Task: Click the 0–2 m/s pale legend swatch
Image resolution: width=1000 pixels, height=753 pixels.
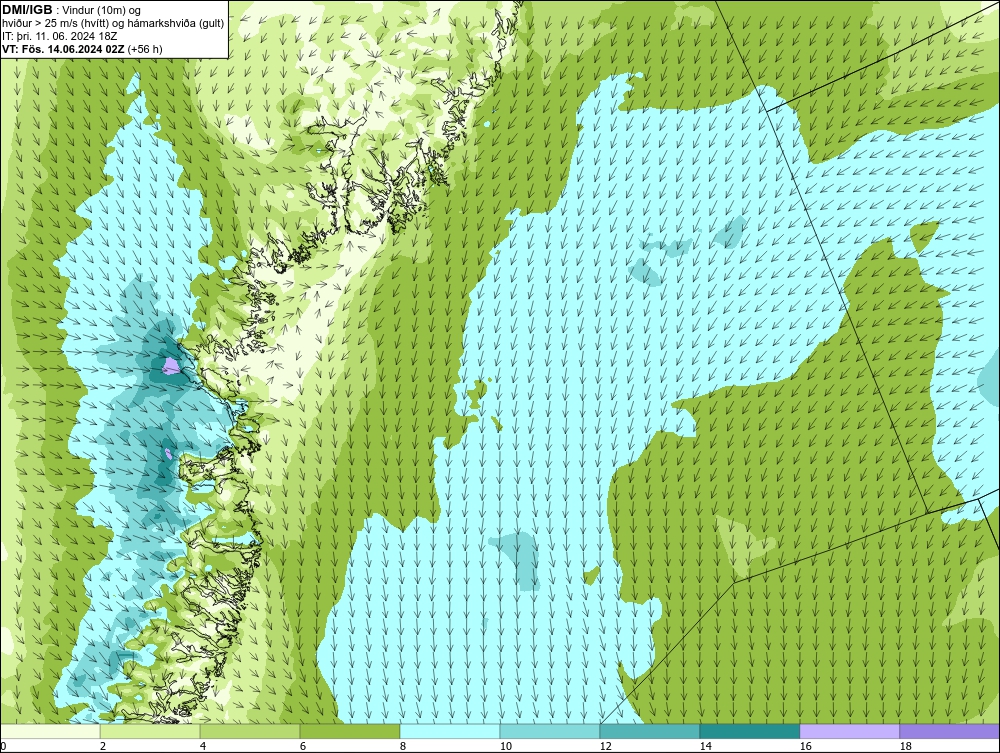Action: (x=50, y=731)
